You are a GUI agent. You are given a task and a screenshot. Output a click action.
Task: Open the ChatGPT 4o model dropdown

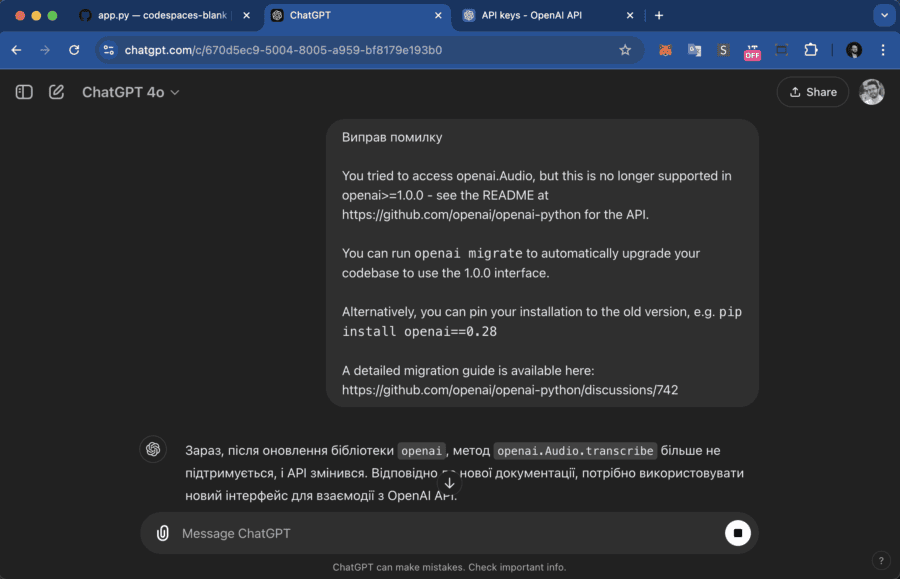pyautogui.click(x=130, y=92)
